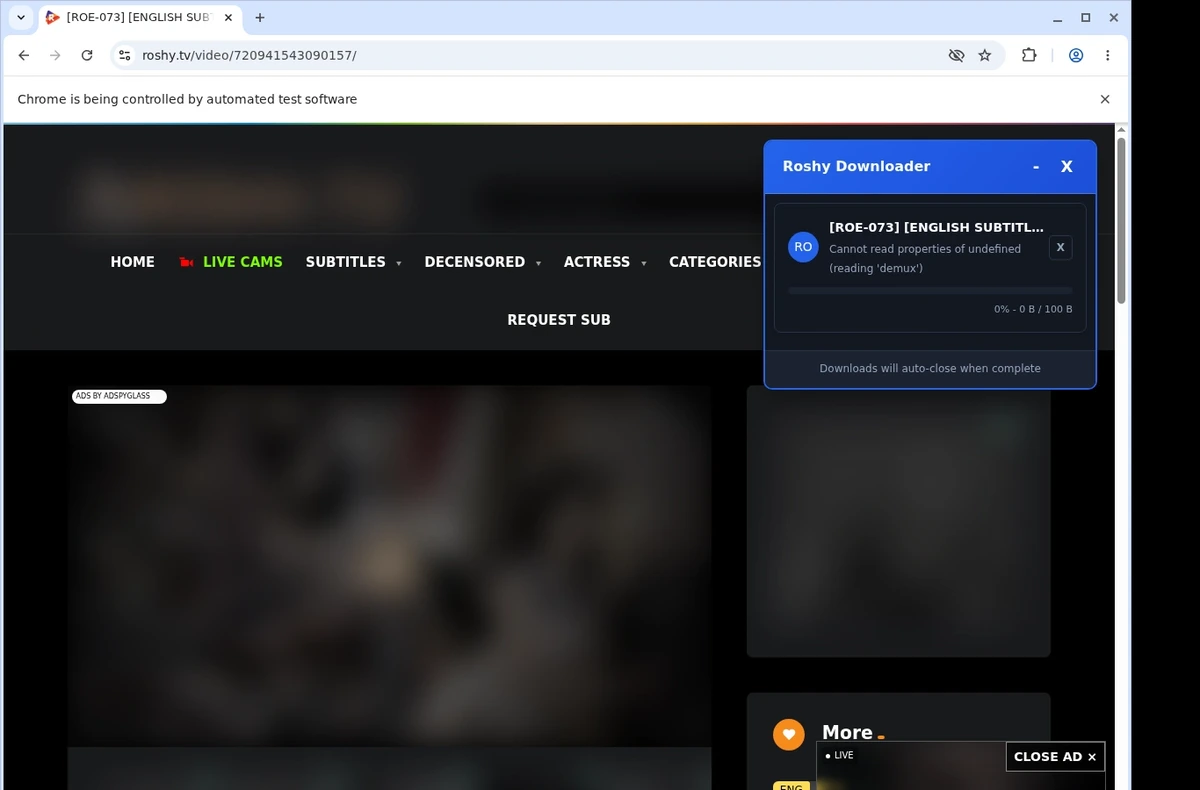
Task: Close the ROE-073 browser tab
Action: click(x=228, y=18)
